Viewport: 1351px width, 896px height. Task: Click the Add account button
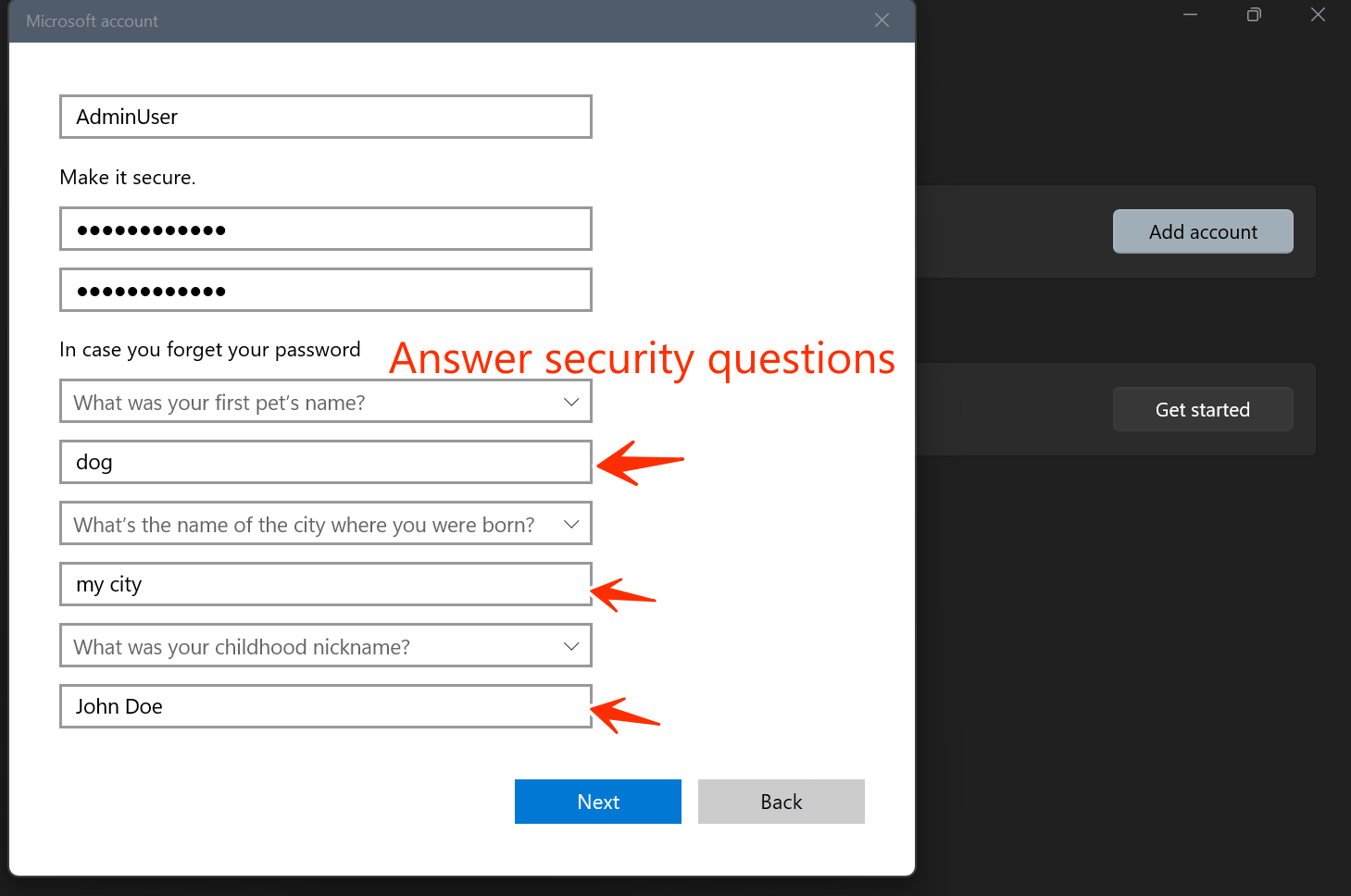(1203, 231)
